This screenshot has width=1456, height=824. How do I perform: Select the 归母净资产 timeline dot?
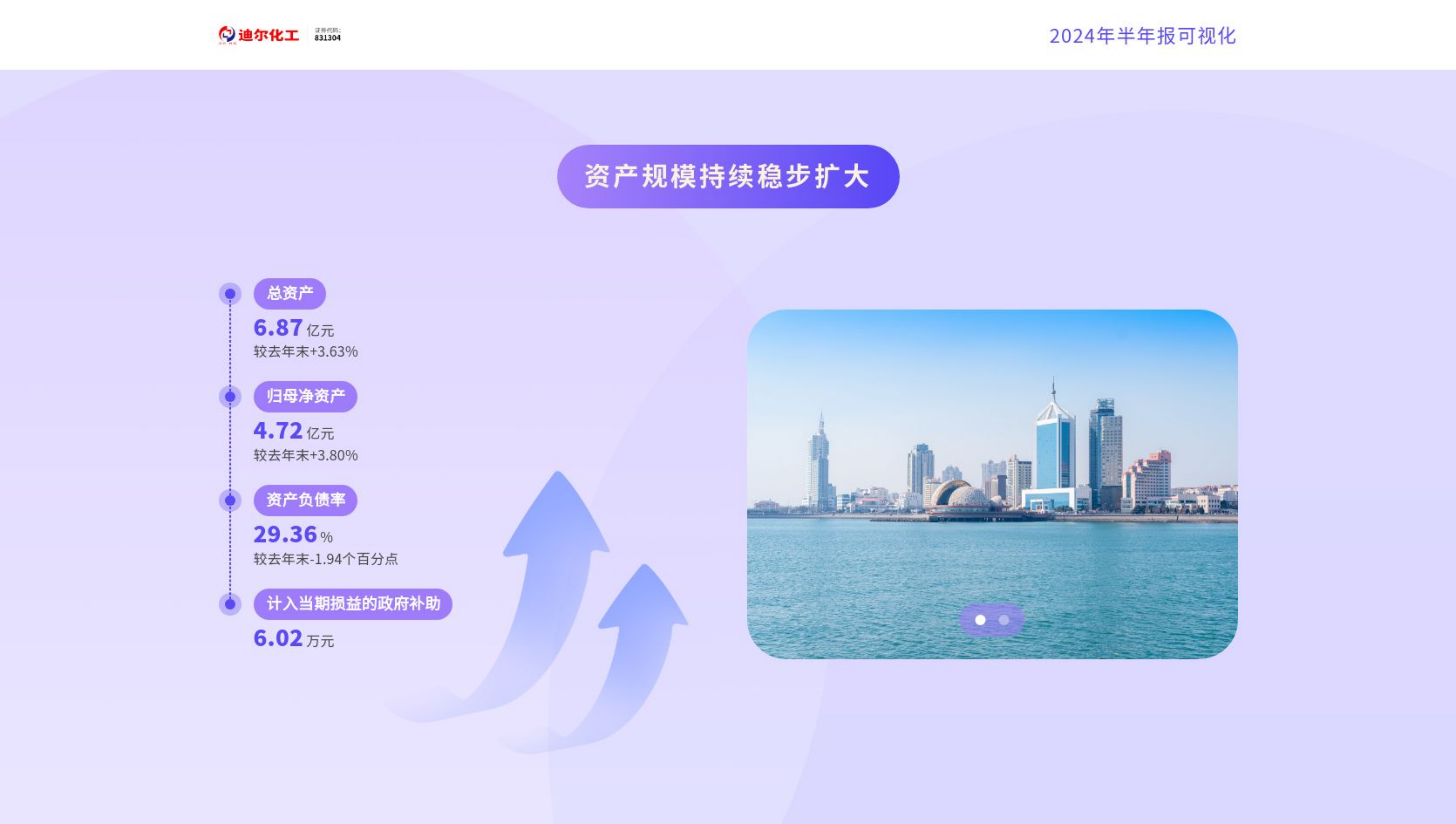230,397
